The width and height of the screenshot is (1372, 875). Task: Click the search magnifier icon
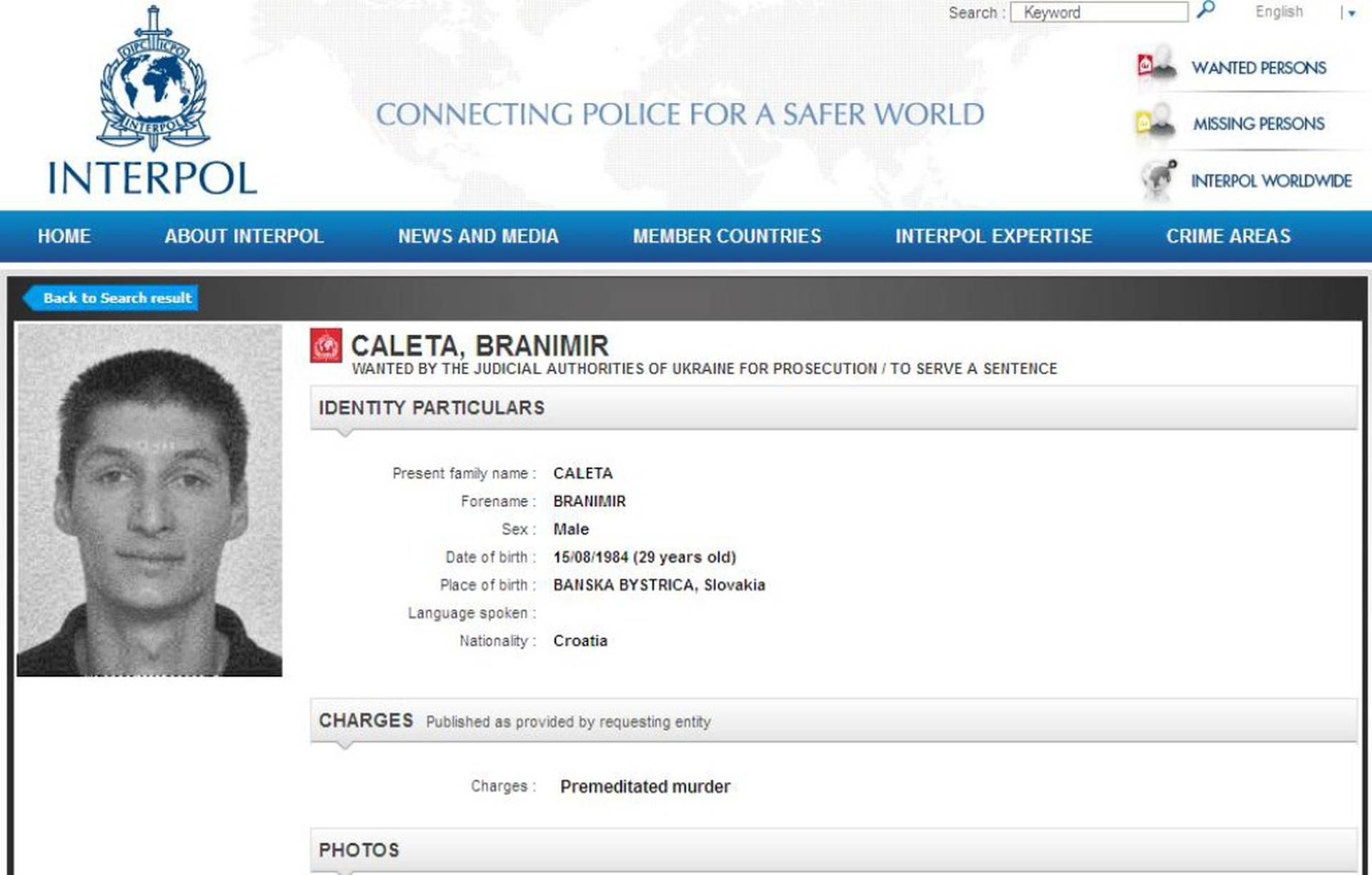1206,11
